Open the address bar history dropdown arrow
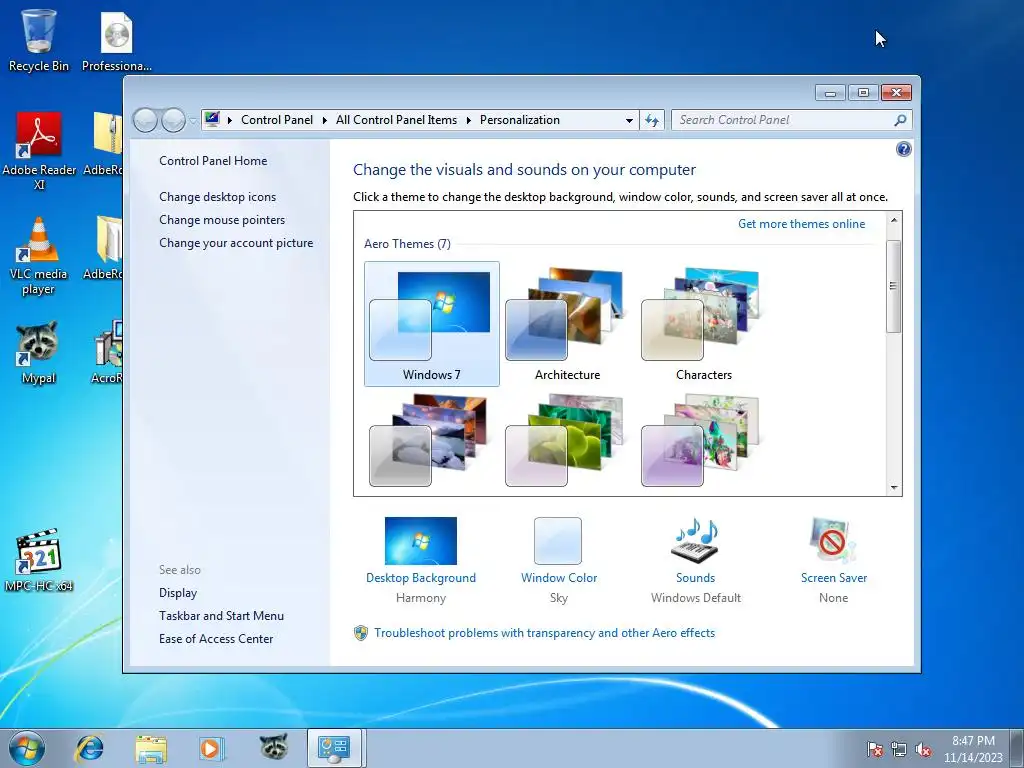1024x768 pixels. point(629,120)
